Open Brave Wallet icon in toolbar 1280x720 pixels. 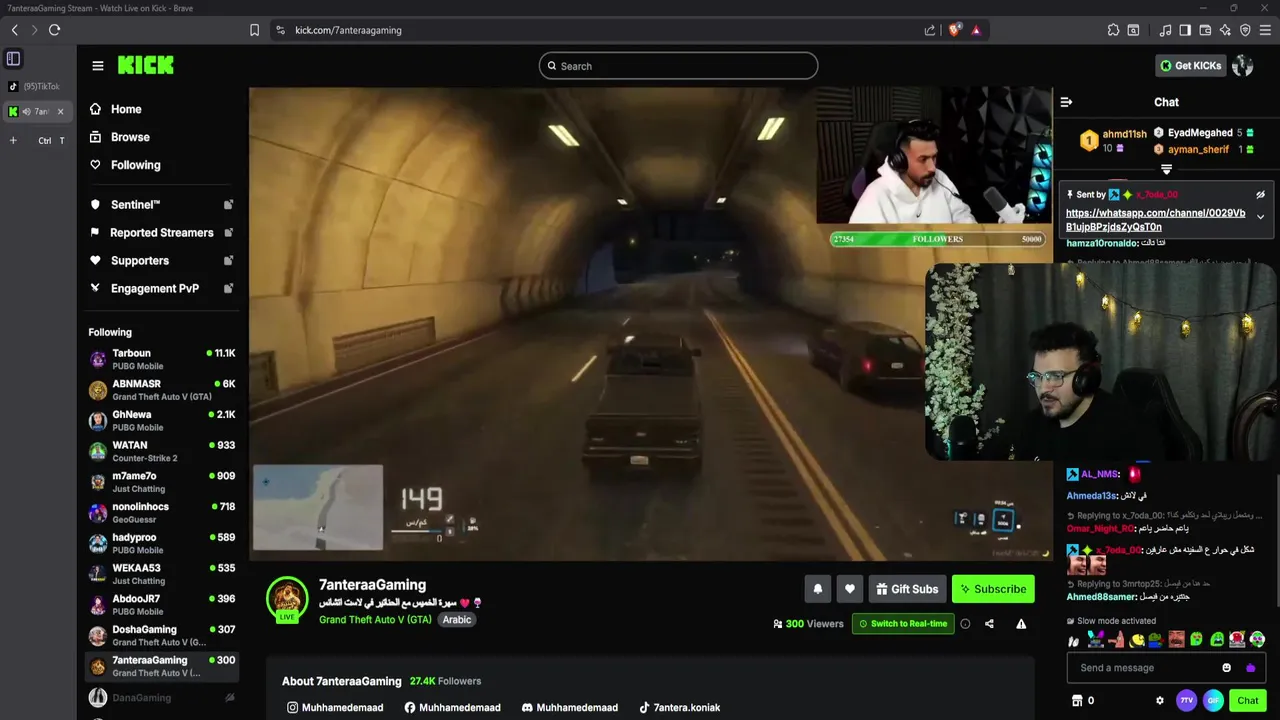pyautogui.click(x=1205, y=30)
